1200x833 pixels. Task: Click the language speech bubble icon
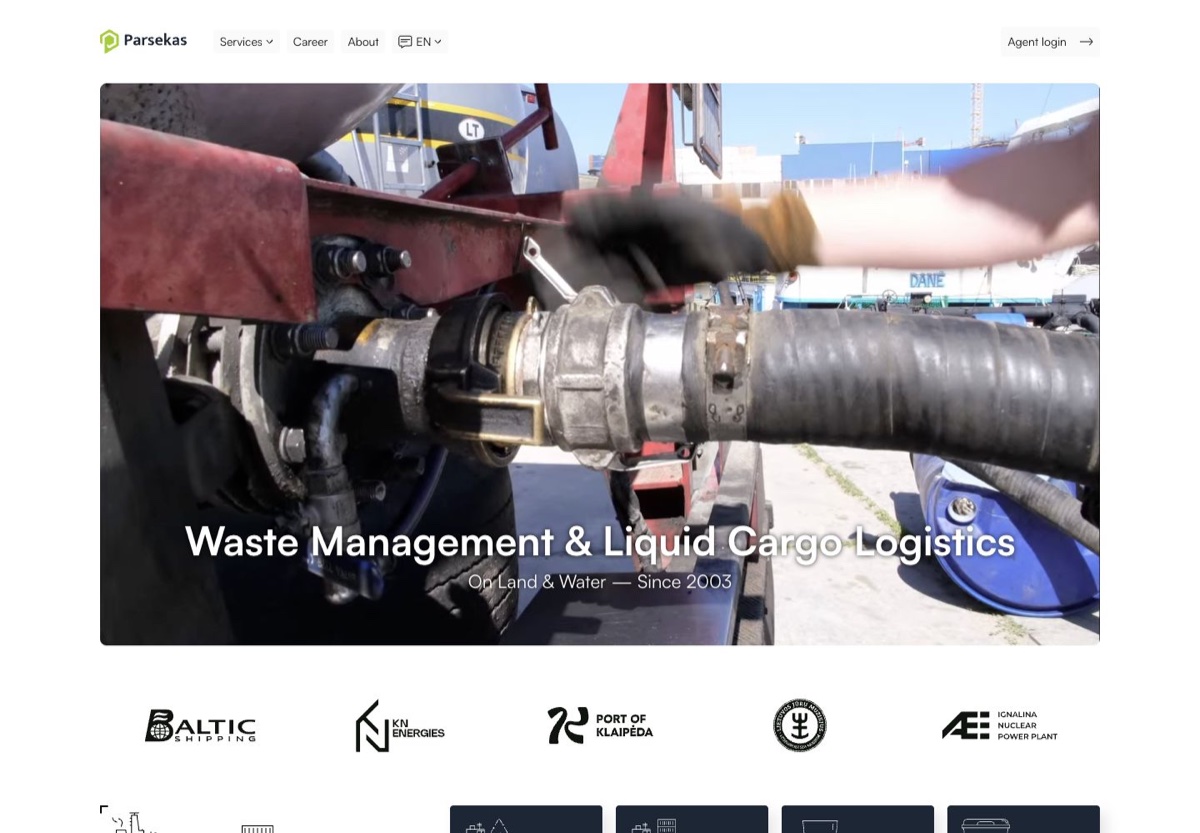click(x=405, y=42)
